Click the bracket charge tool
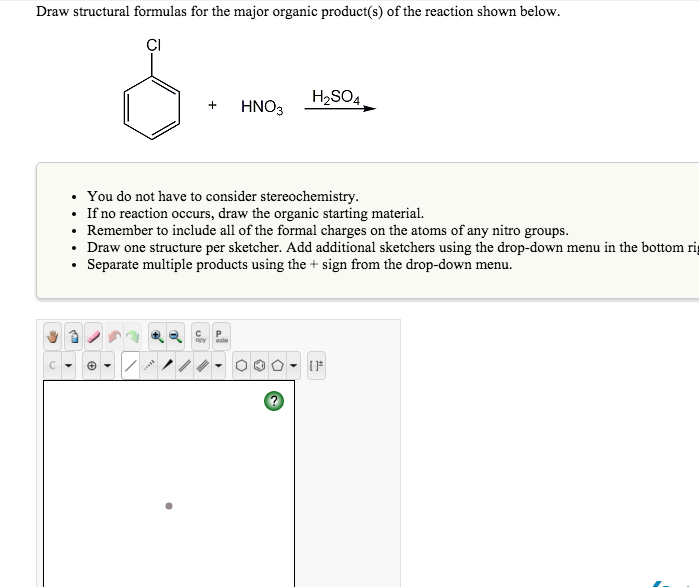 316,365
